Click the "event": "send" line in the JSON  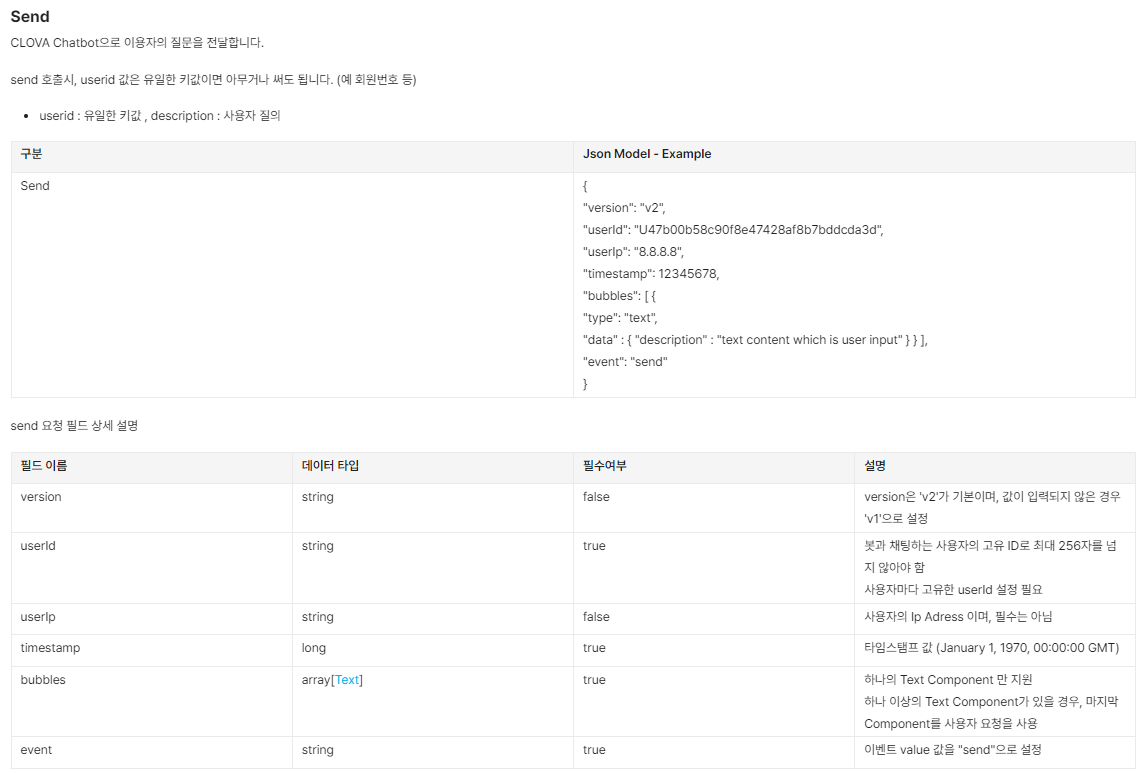[625, 362]
